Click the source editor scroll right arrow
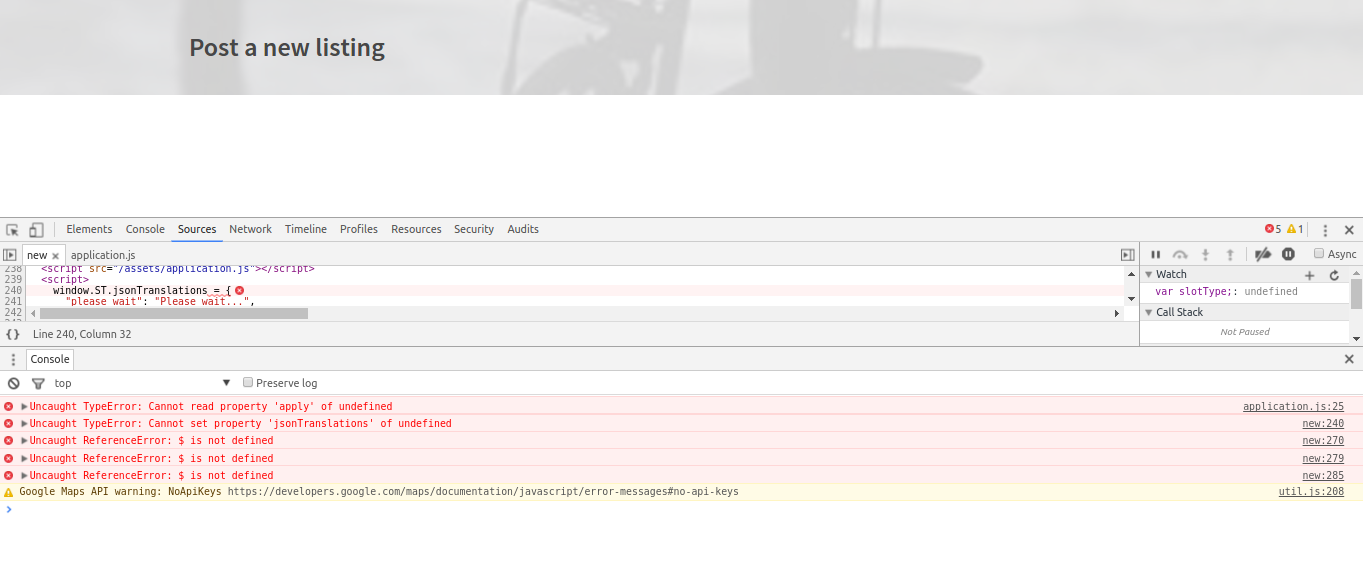 click(x=1117, y=313)
